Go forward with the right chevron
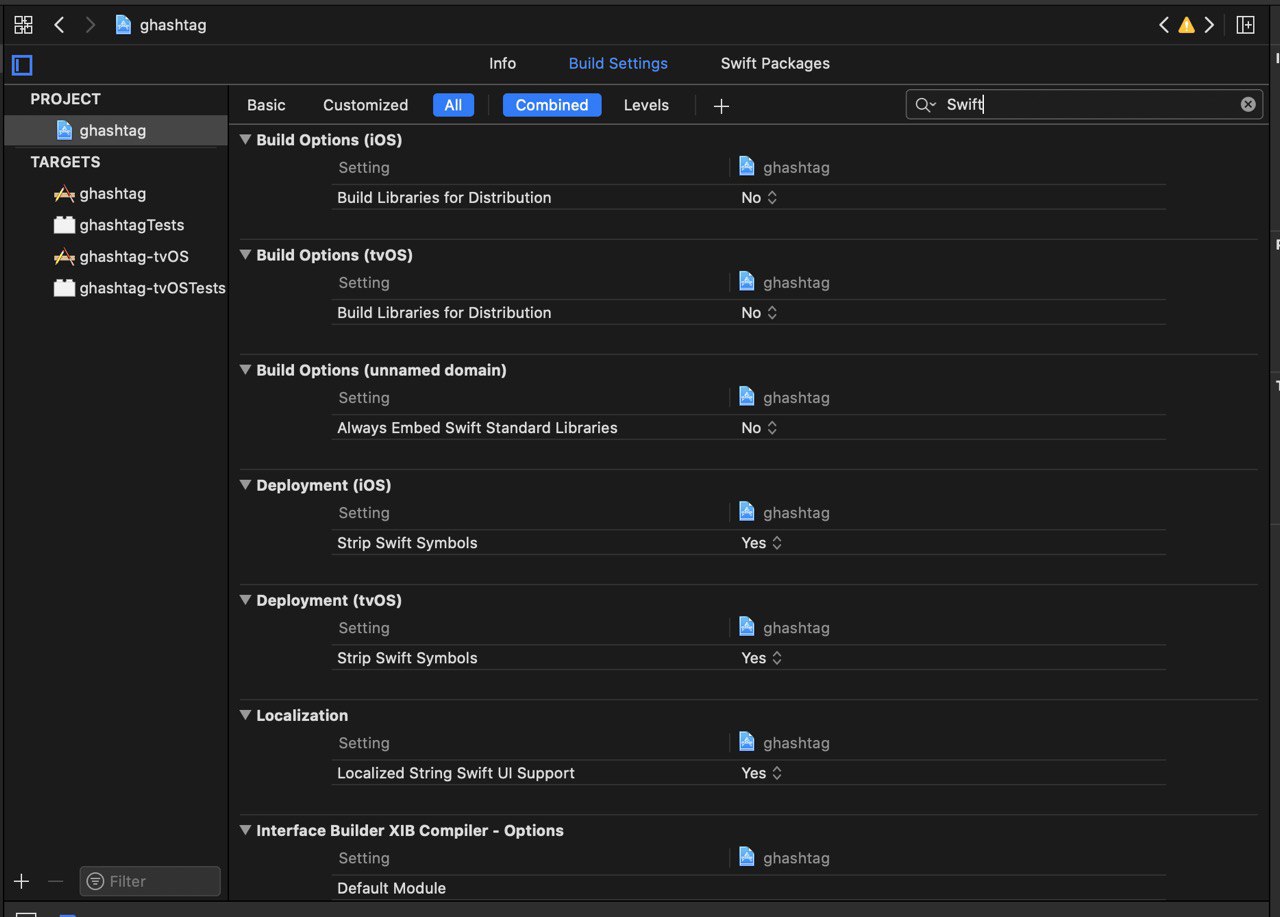The width and height of the screenshot is (1280, 917). [x=90, y=25]
